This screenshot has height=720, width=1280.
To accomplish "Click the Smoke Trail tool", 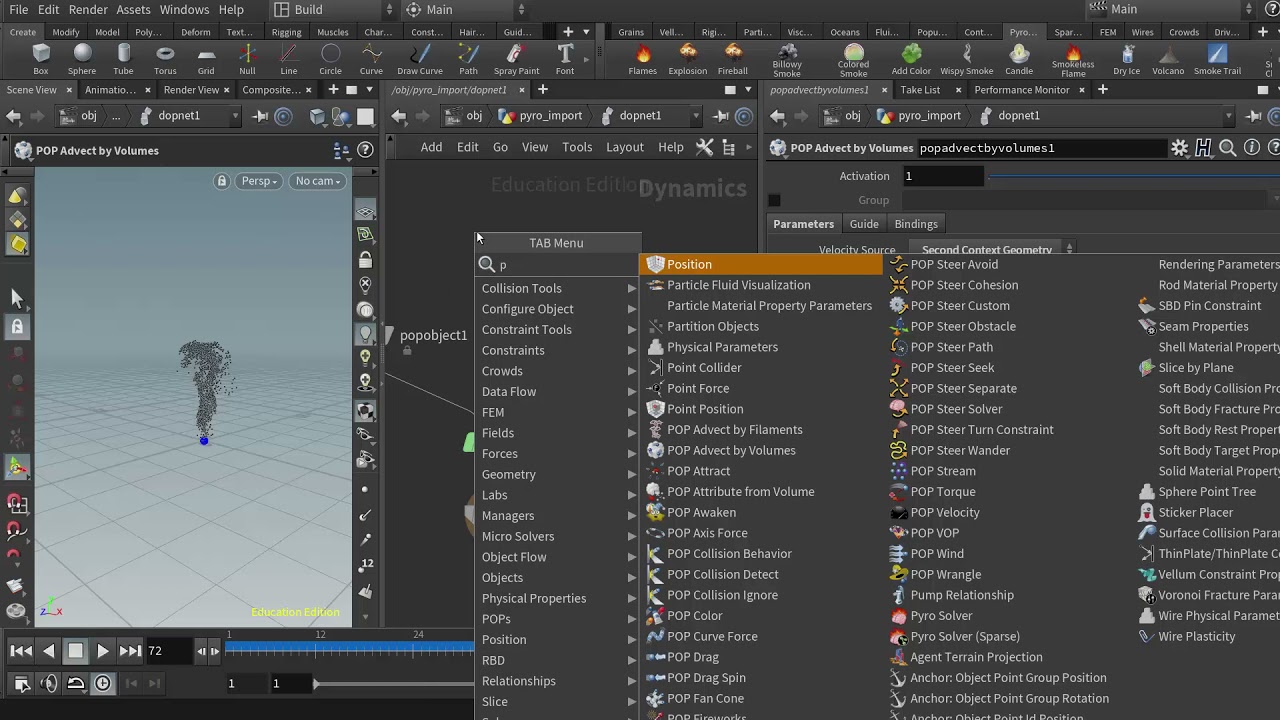I will pyautogui.click(x=1217, y=59).
